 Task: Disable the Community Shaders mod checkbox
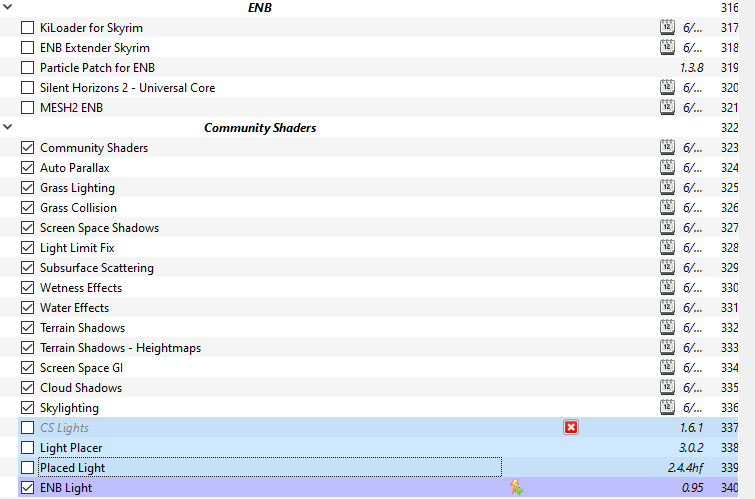tap(27, 147)
